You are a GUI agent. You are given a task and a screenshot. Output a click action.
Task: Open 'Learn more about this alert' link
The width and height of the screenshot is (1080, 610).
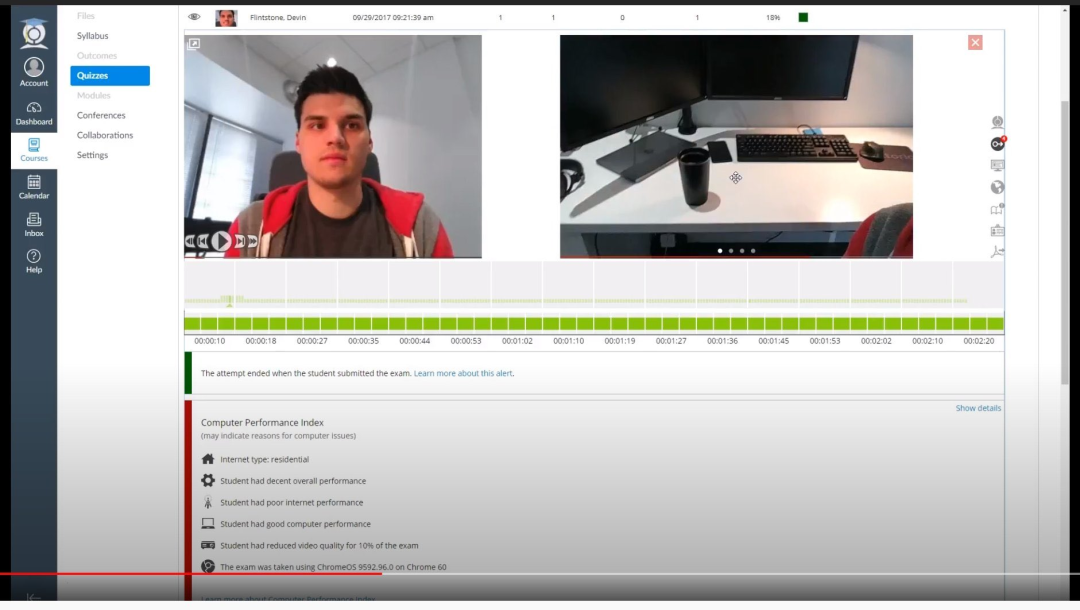tap(463, 373)
